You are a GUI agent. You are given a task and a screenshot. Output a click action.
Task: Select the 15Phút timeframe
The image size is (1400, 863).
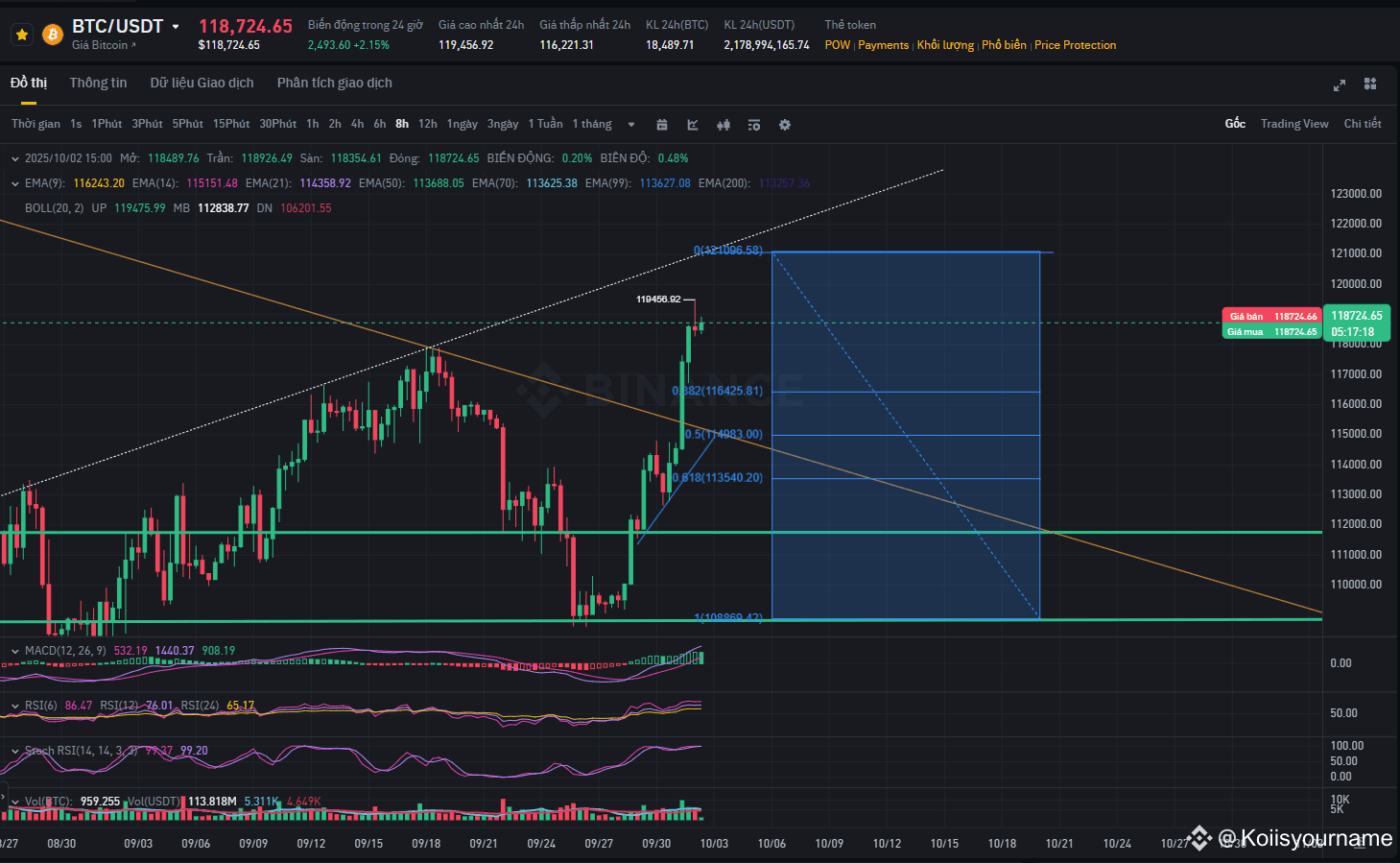click(x=231, y=124)
